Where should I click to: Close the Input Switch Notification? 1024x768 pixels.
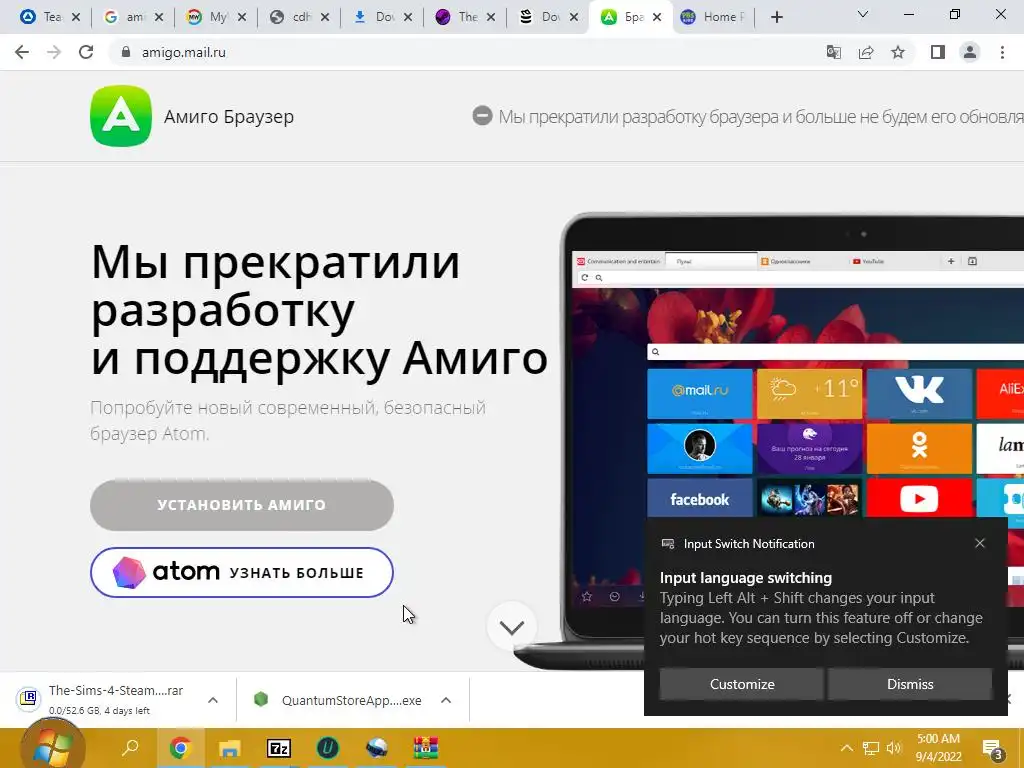pos(980,543)
